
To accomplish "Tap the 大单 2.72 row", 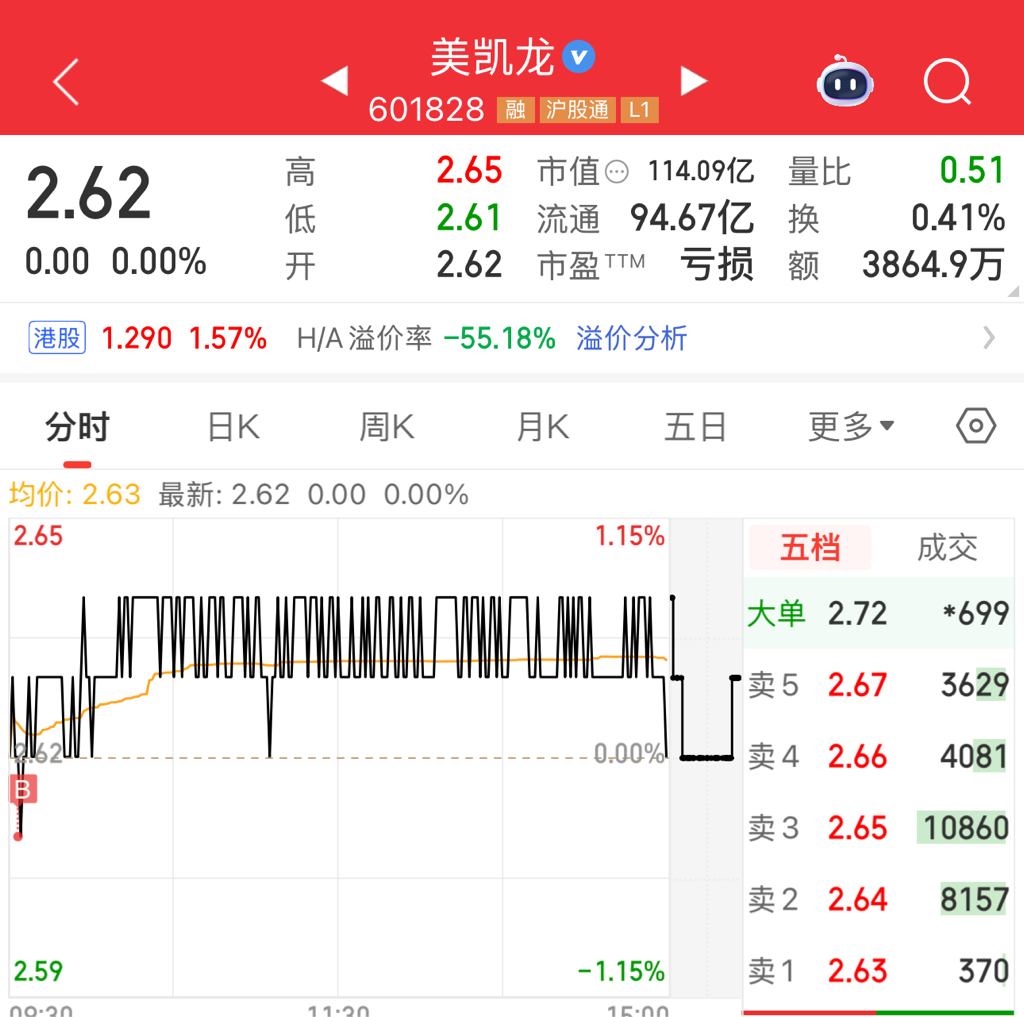I will coord(878,613).
